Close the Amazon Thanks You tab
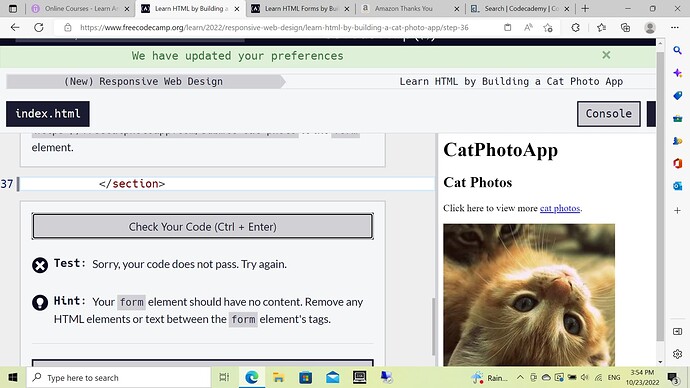This screenshot has height=388, width=690. click(456, 8)
